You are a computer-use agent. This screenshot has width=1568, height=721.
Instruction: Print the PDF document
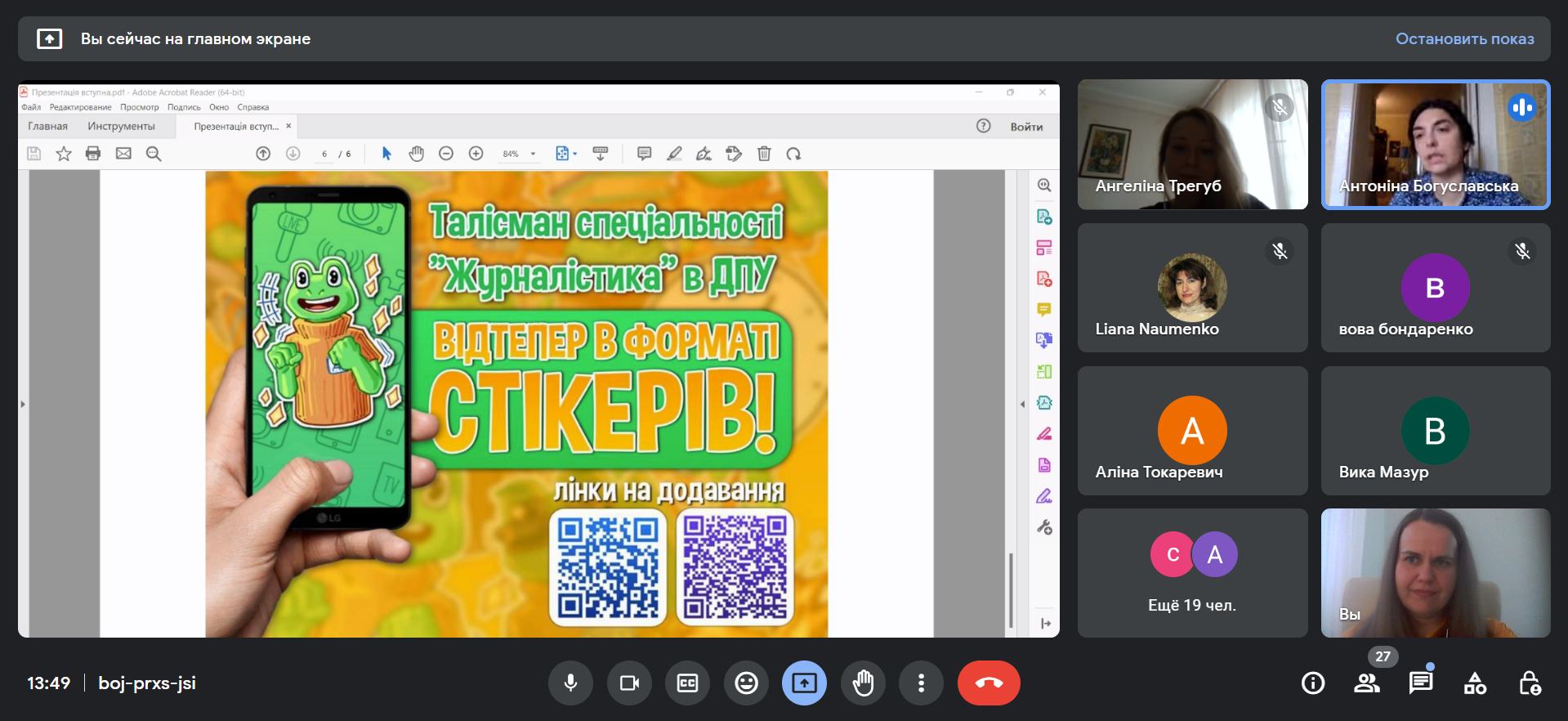coord(93,154)
